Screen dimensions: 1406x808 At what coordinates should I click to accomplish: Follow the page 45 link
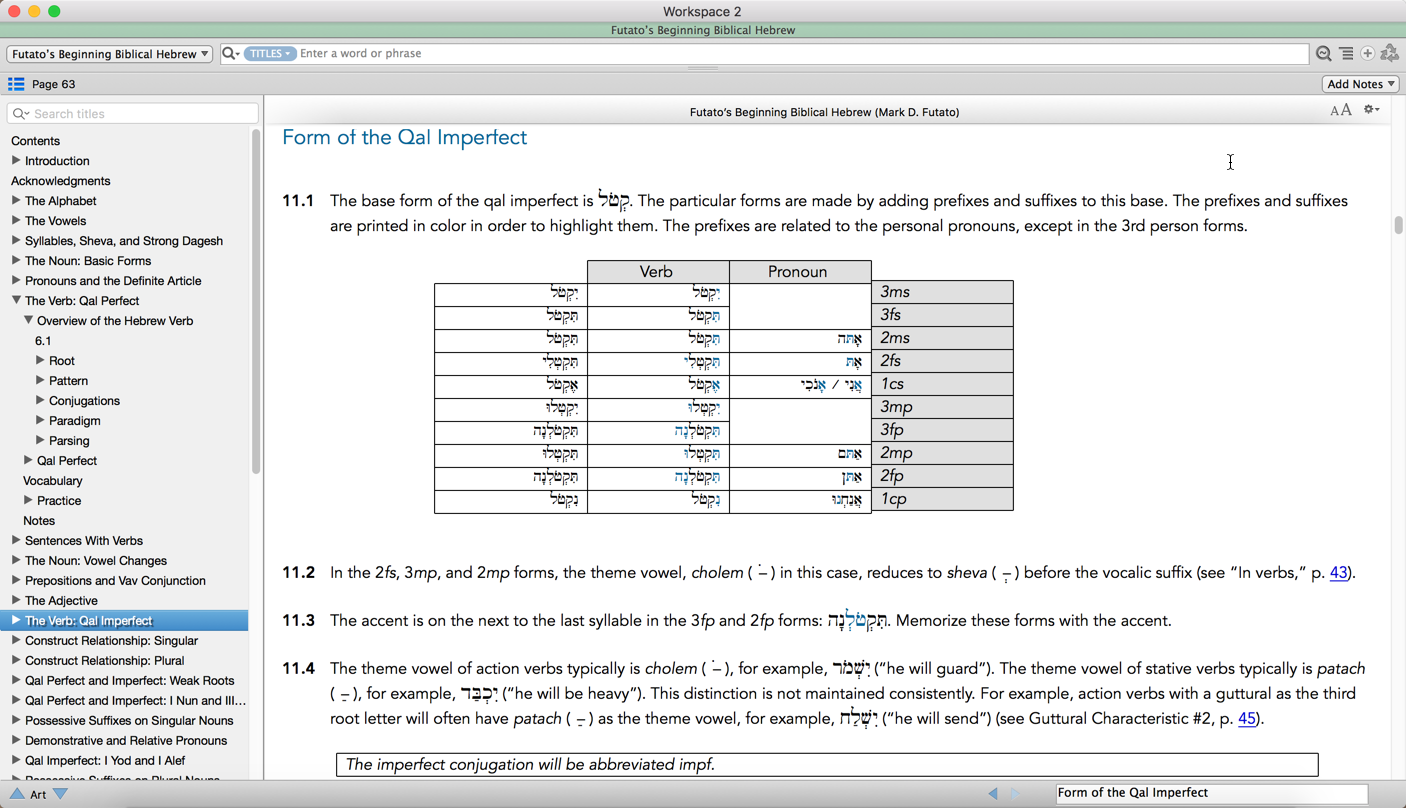(x=1246, y=719)
